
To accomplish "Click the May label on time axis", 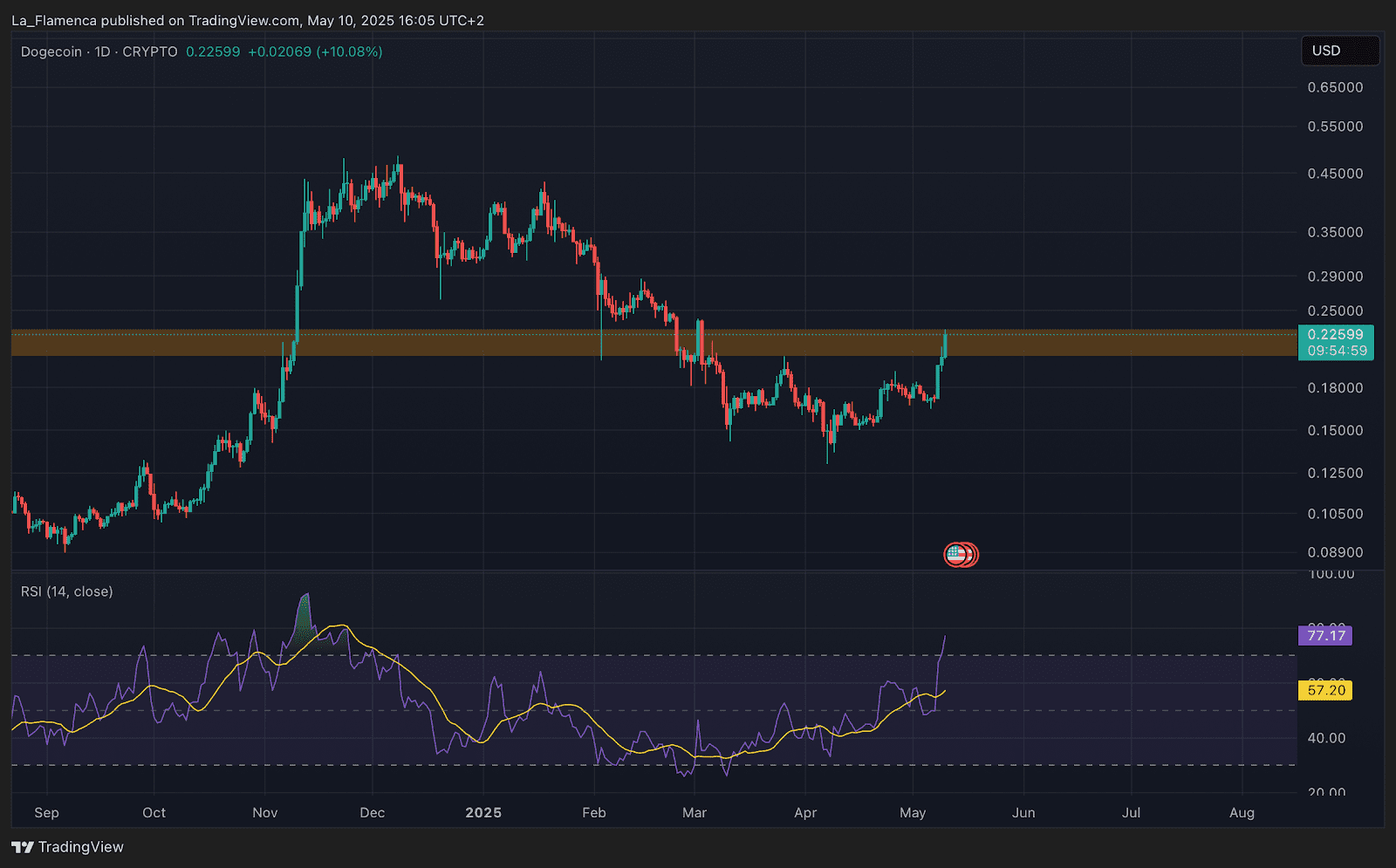I will pyautogui.click(x=913, y=813).
